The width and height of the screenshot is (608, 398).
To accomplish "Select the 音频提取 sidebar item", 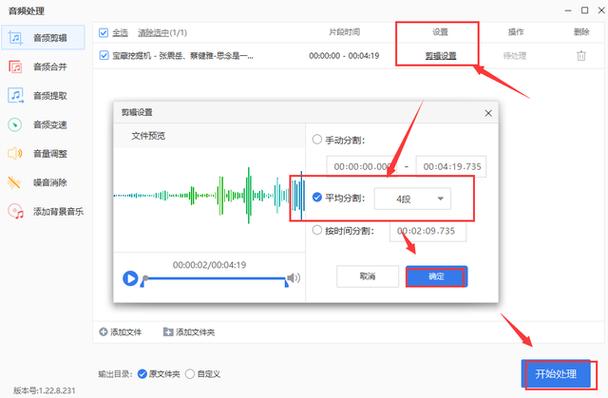I will (x=43, y=95).
